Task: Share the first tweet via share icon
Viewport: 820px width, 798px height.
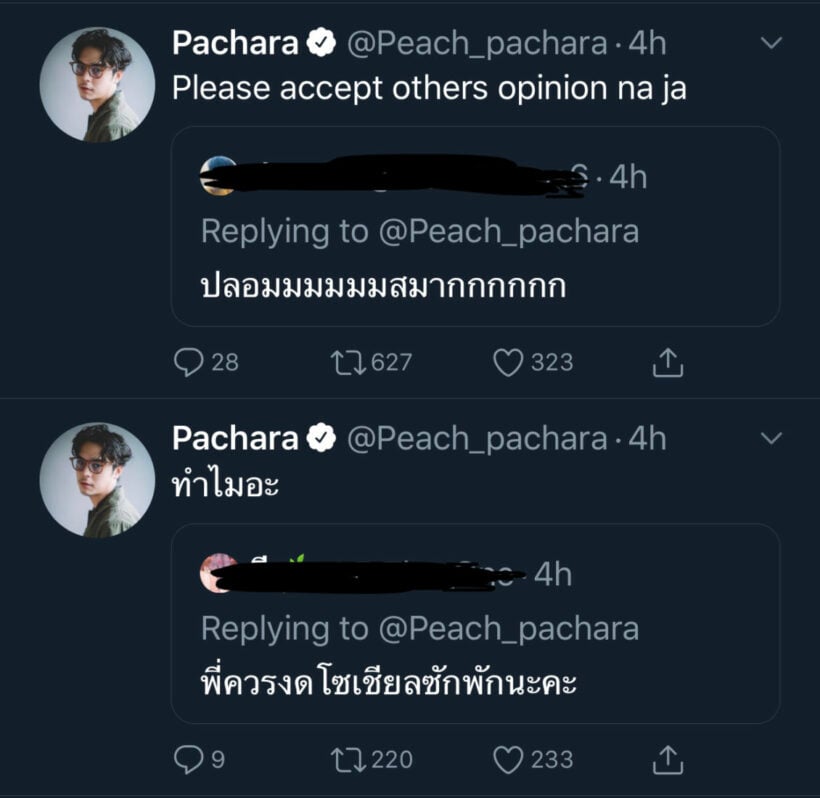Action: tap(667, 363)
